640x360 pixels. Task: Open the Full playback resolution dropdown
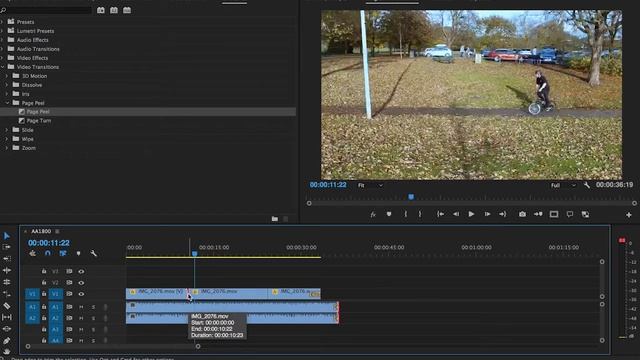point(563,185)
